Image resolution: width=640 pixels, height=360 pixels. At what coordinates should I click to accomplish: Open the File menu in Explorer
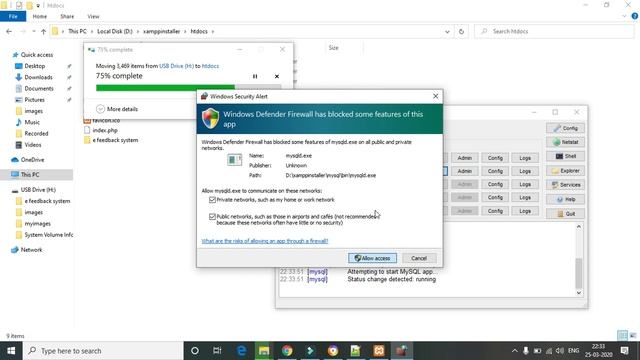13,16
